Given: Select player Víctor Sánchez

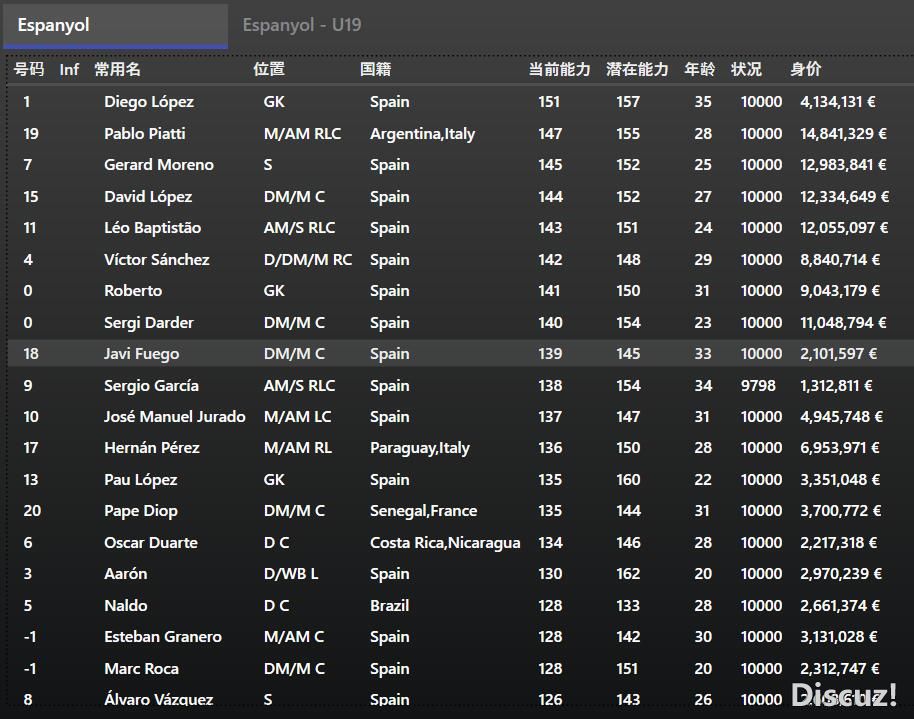Looking at the screenshot, I should (x=157, y=259).
